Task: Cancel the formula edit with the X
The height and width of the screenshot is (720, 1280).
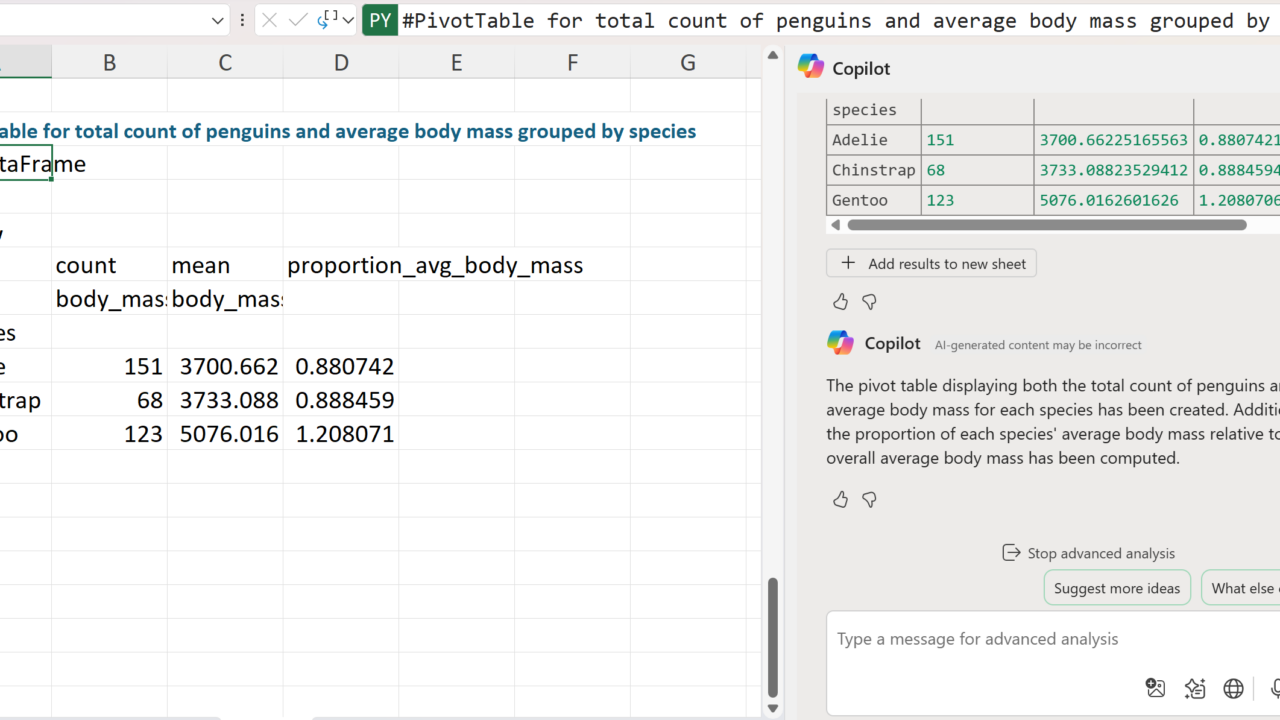Action: tap(270, 20)
